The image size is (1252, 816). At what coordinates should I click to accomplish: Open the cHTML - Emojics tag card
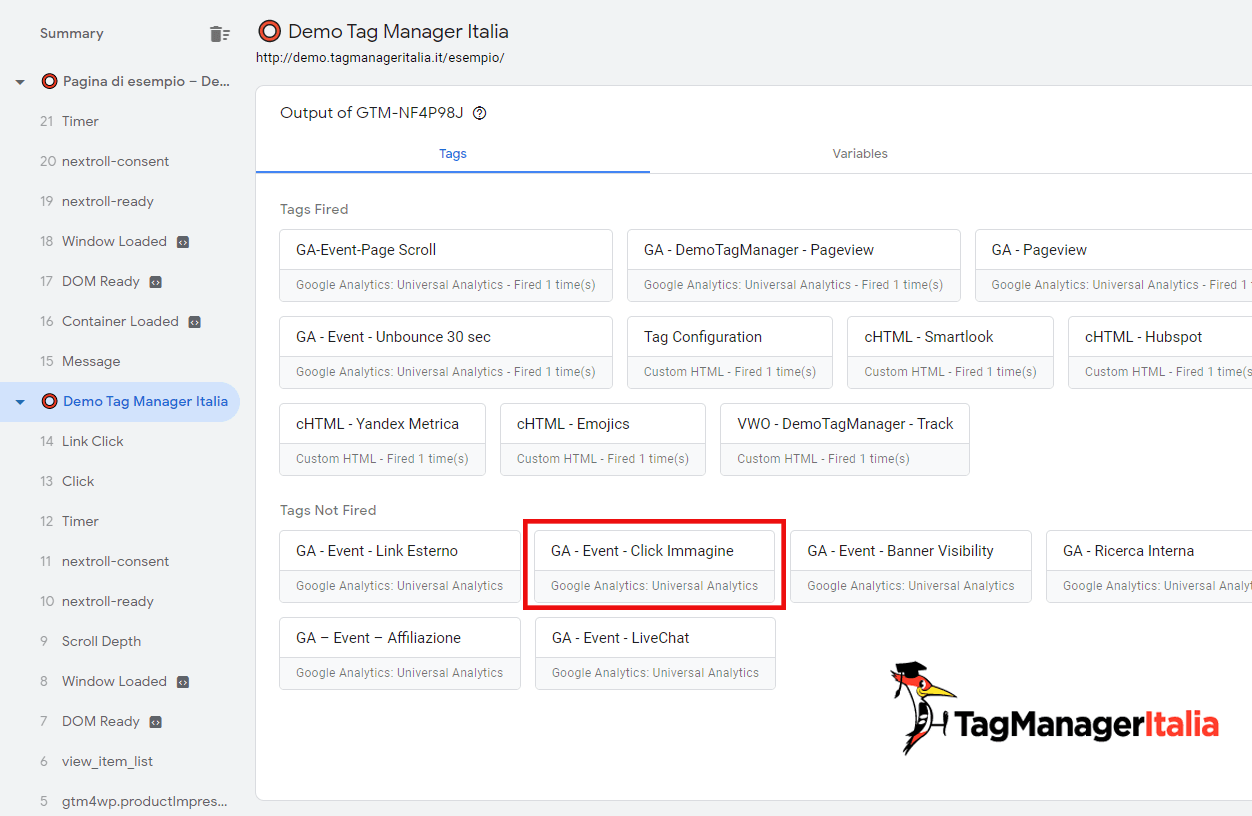(603, 440)
